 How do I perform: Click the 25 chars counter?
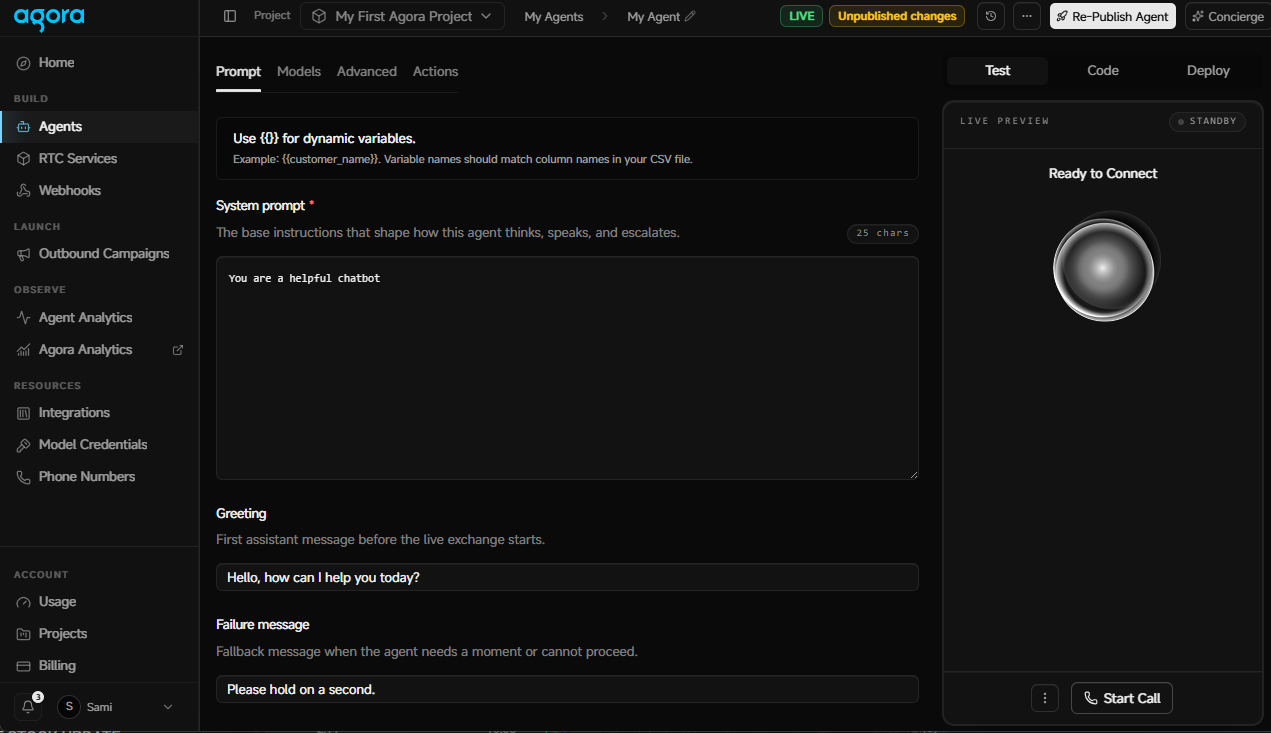click(882, 233)
